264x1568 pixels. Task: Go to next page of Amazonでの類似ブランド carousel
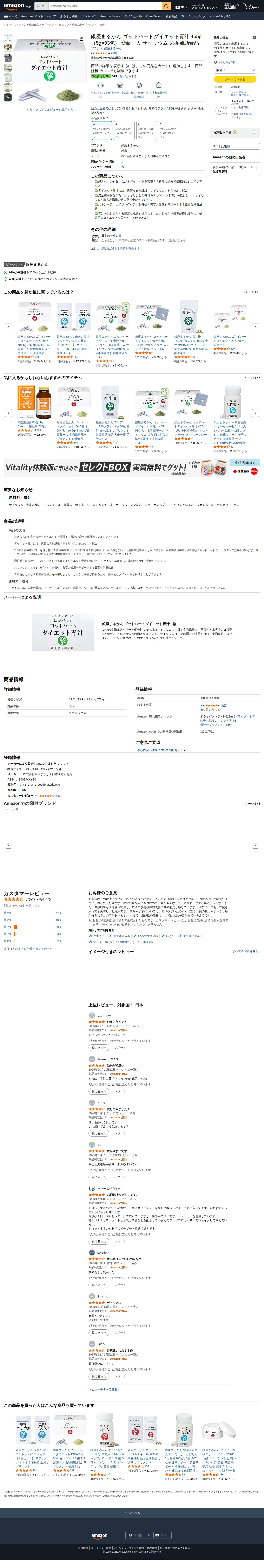pos(256,844)
